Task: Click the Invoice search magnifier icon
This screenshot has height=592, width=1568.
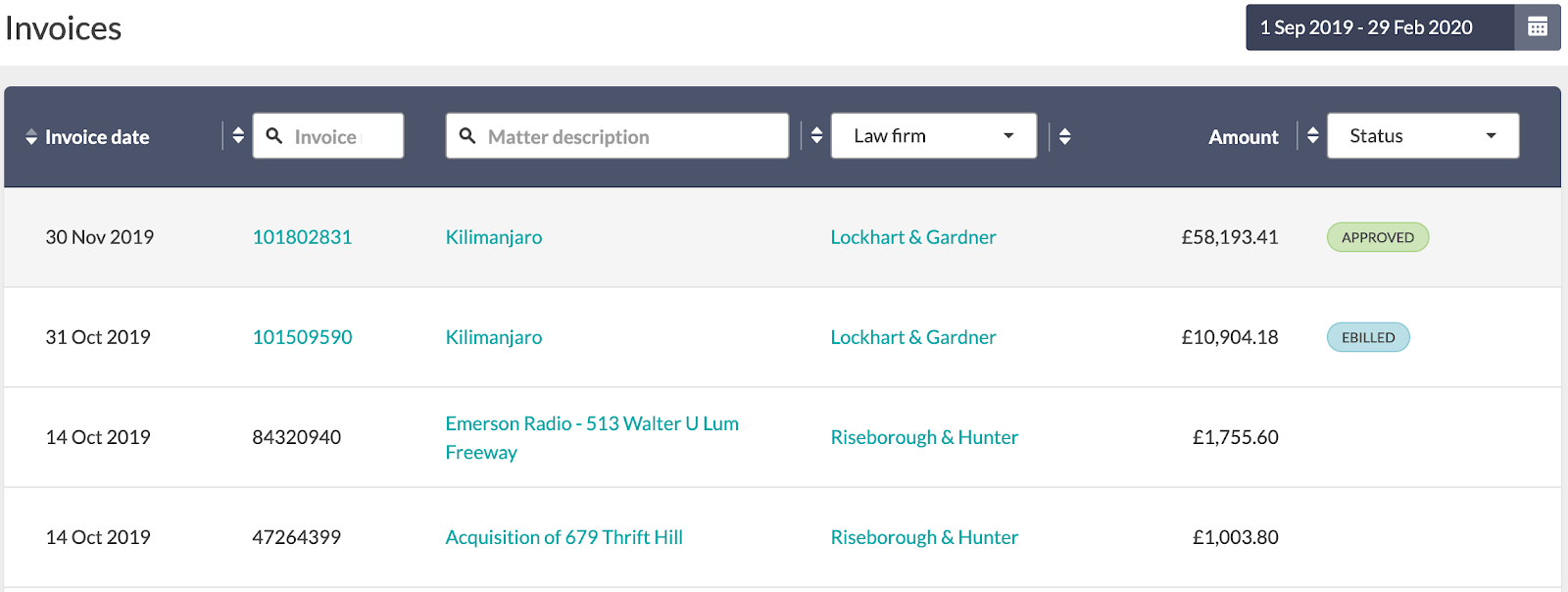Action: [274, 136]
